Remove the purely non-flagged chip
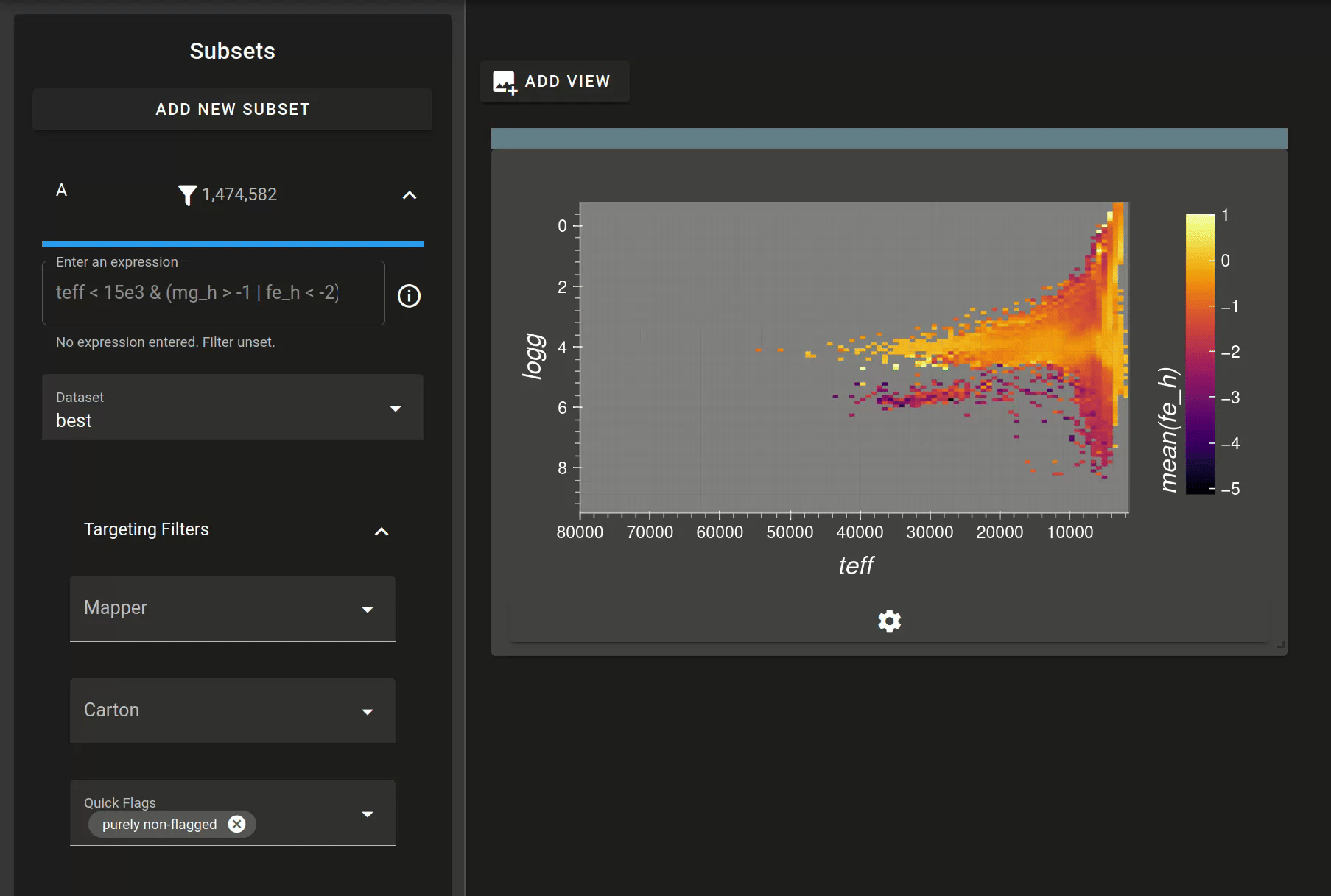The width and height of the screenshot is (1331, 896). point(236,824)
